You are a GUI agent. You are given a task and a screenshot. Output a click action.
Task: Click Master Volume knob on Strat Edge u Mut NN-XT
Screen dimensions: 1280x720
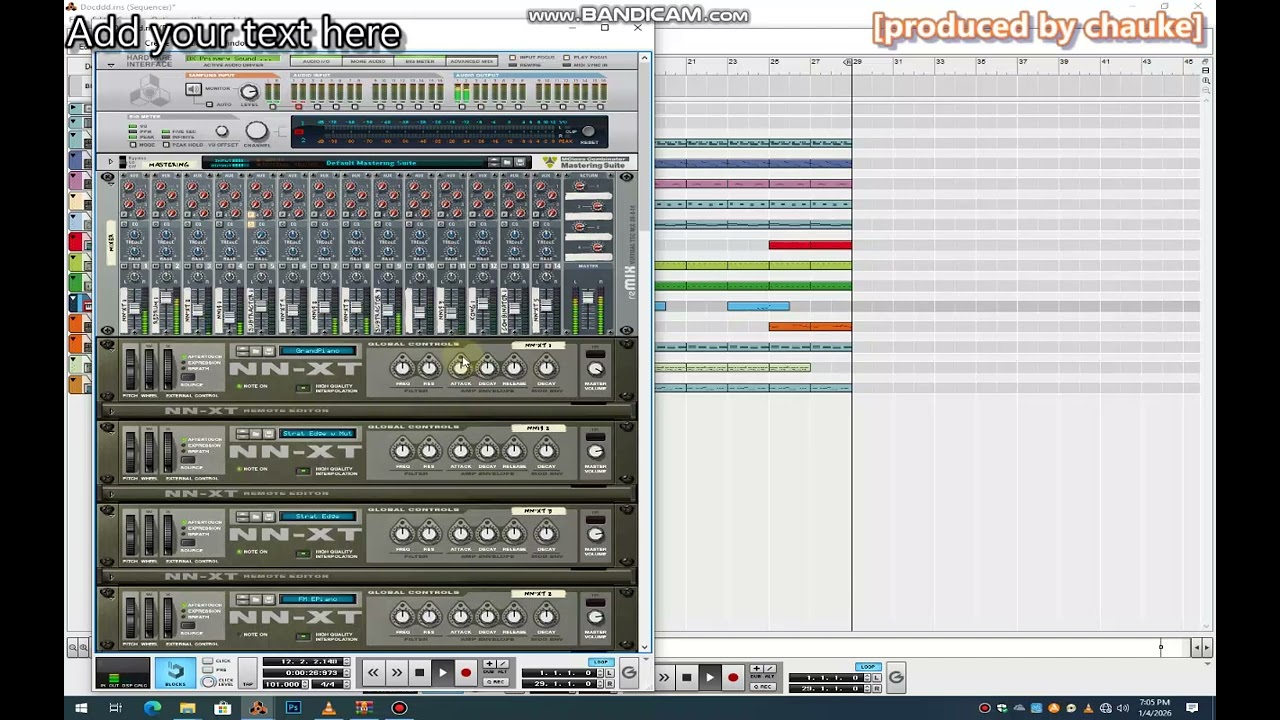pyautogui.click(x=595, y=452)
